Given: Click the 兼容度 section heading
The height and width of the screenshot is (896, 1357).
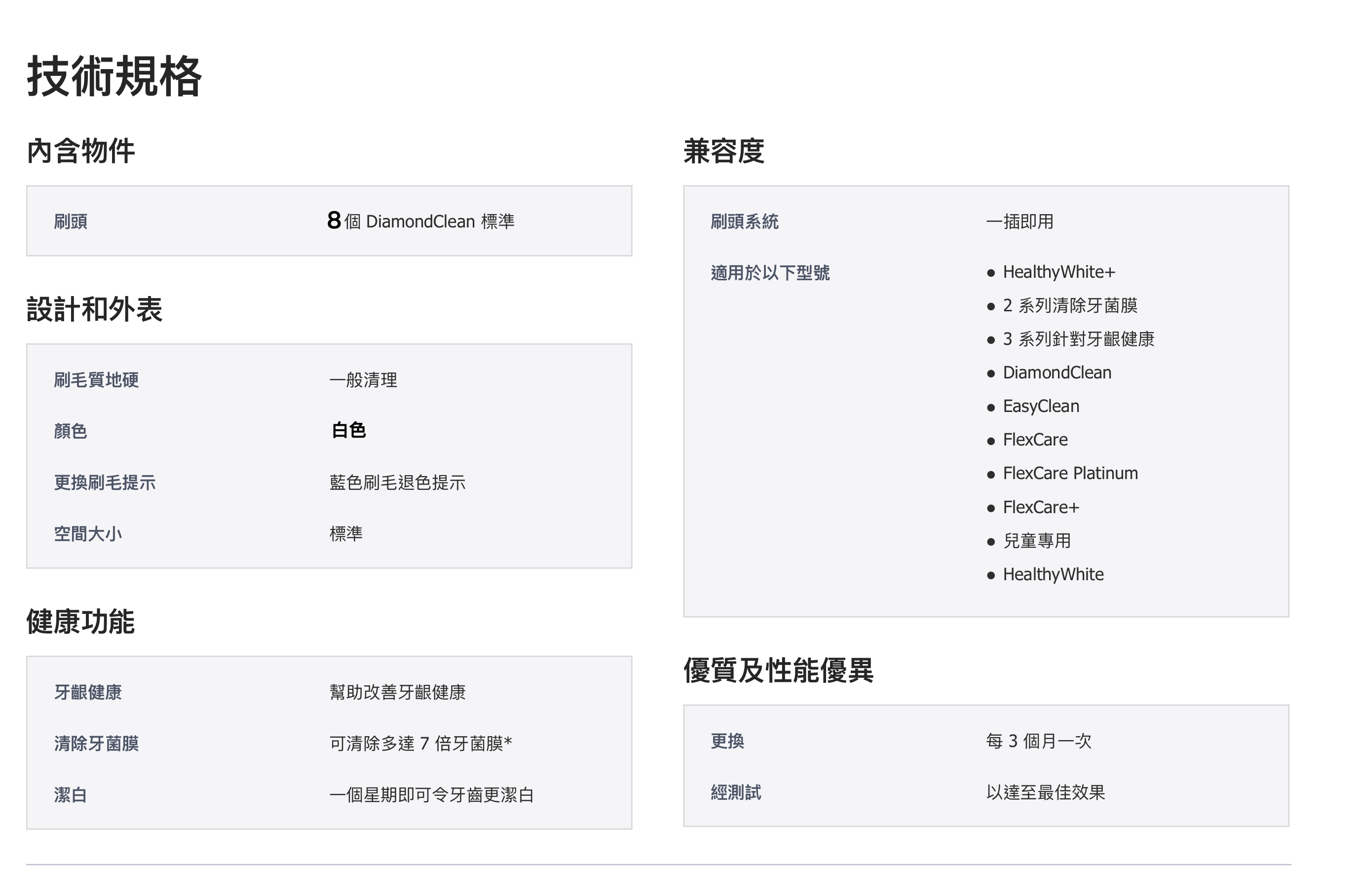Looking at the screenshot, I should (x=724, y=151).
